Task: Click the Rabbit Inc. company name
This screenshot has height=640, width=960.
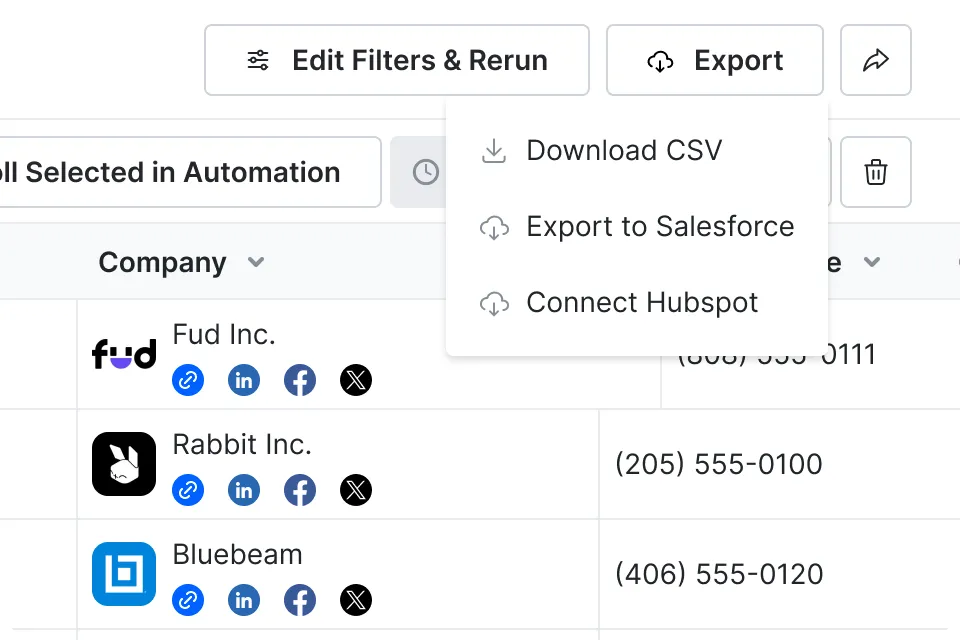Action: coord(242,445)
